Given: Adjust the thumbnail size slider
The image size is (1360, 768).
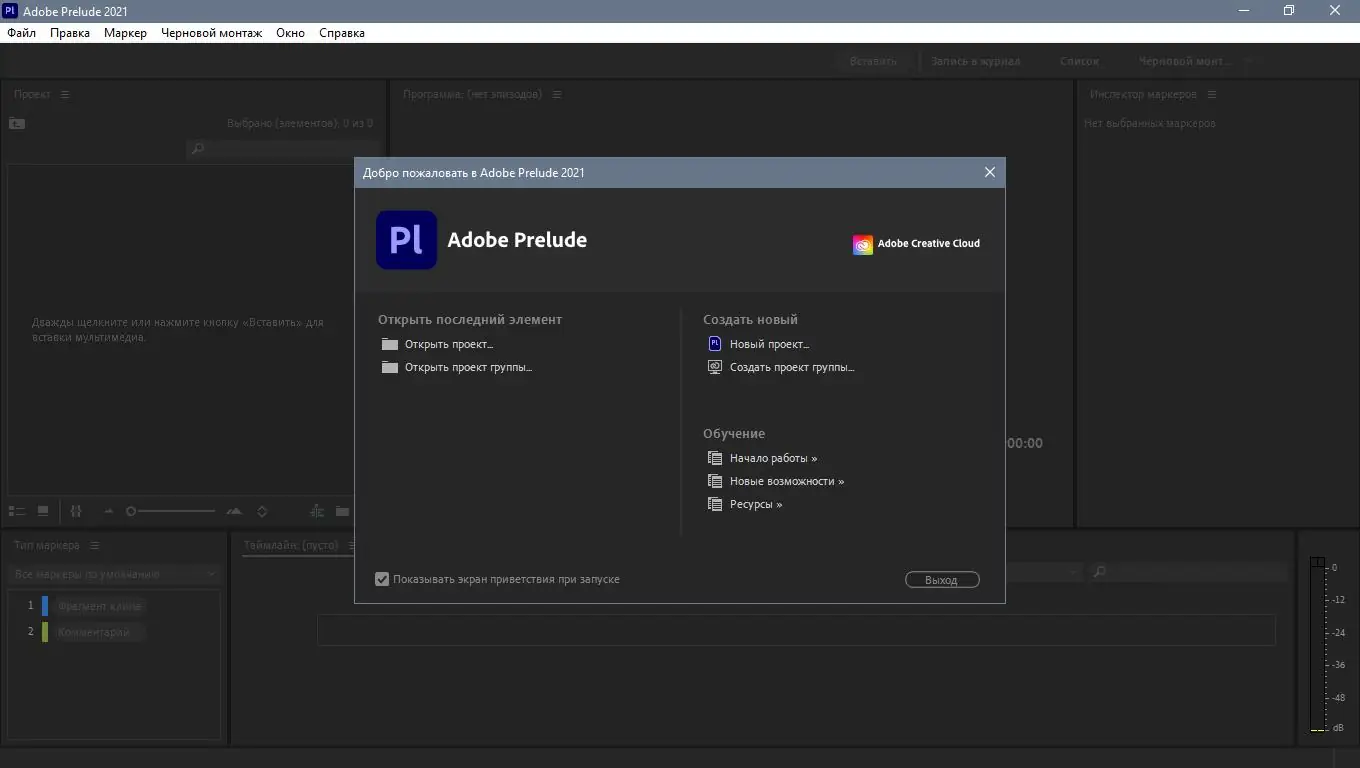Looking at the screenshot, I should click(171, 511).
